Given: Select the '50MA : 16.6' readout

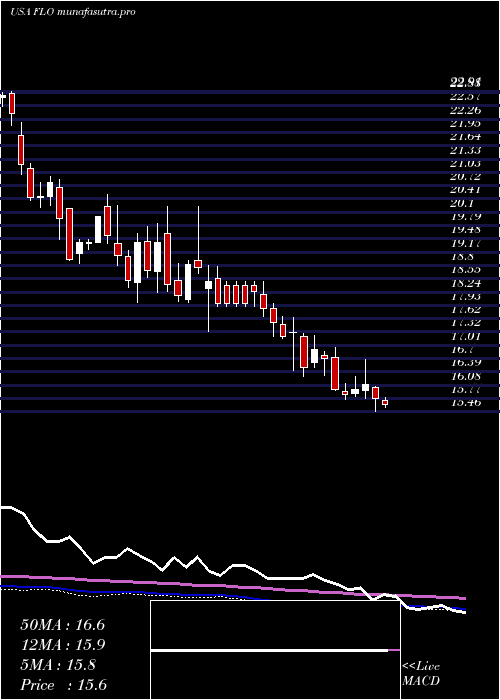Looking at the screenshot, I should point(62,625).
